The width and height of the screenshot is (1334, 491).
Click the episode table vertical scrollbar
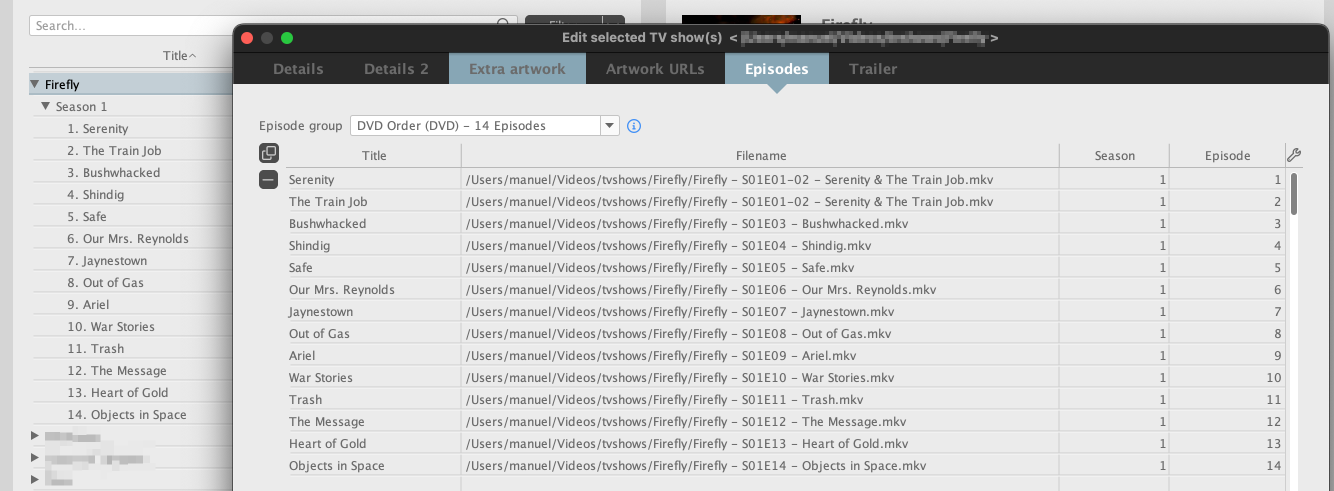click(1293, 194)
